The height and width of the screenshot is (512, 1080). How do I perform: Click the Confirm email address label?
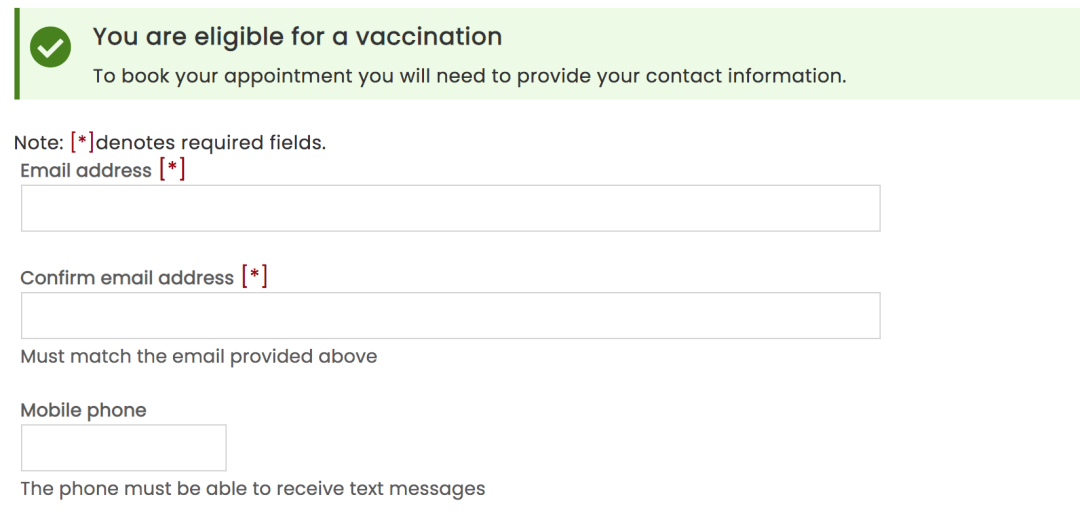pos(127,278)
